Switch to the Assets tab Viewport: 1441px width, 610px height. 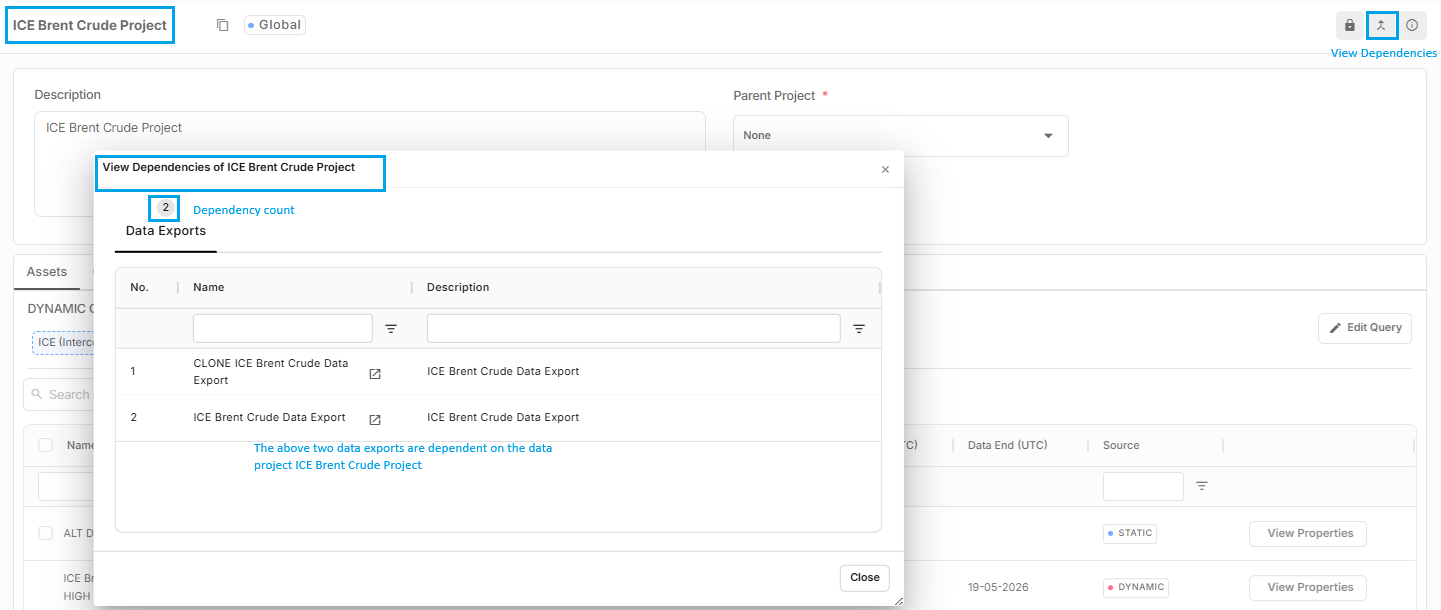pyautogui.click(x=47, y=272)
